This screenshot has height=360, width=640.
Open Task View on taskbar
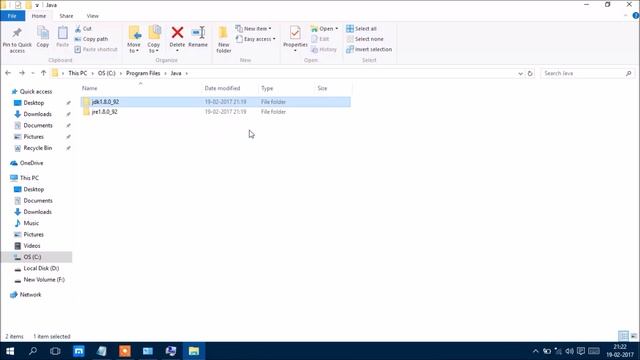point(55,351)
